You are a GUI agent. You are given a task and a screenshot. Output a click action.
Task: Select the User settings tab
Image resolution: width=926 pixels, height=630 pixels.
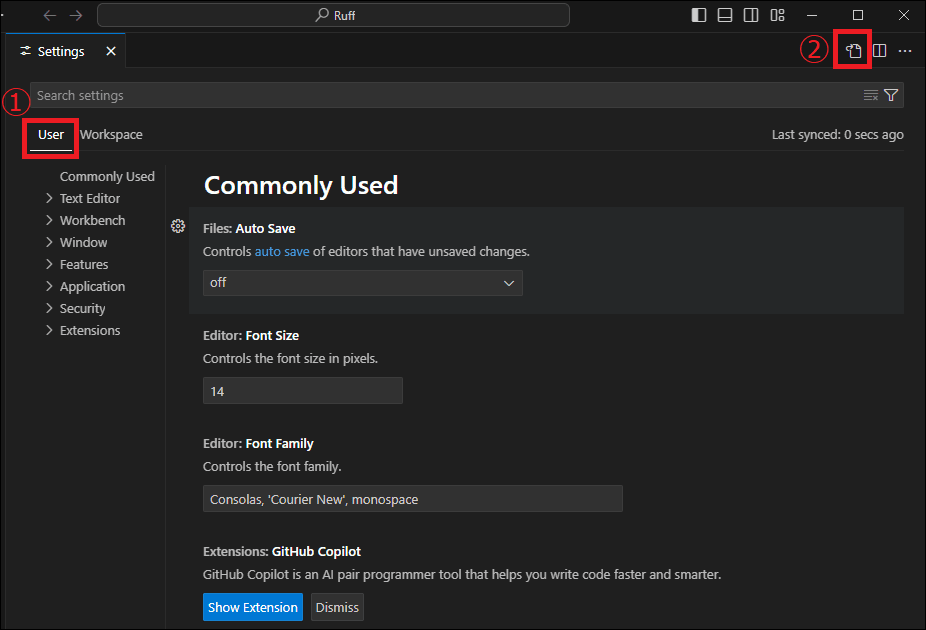point(51,135)
